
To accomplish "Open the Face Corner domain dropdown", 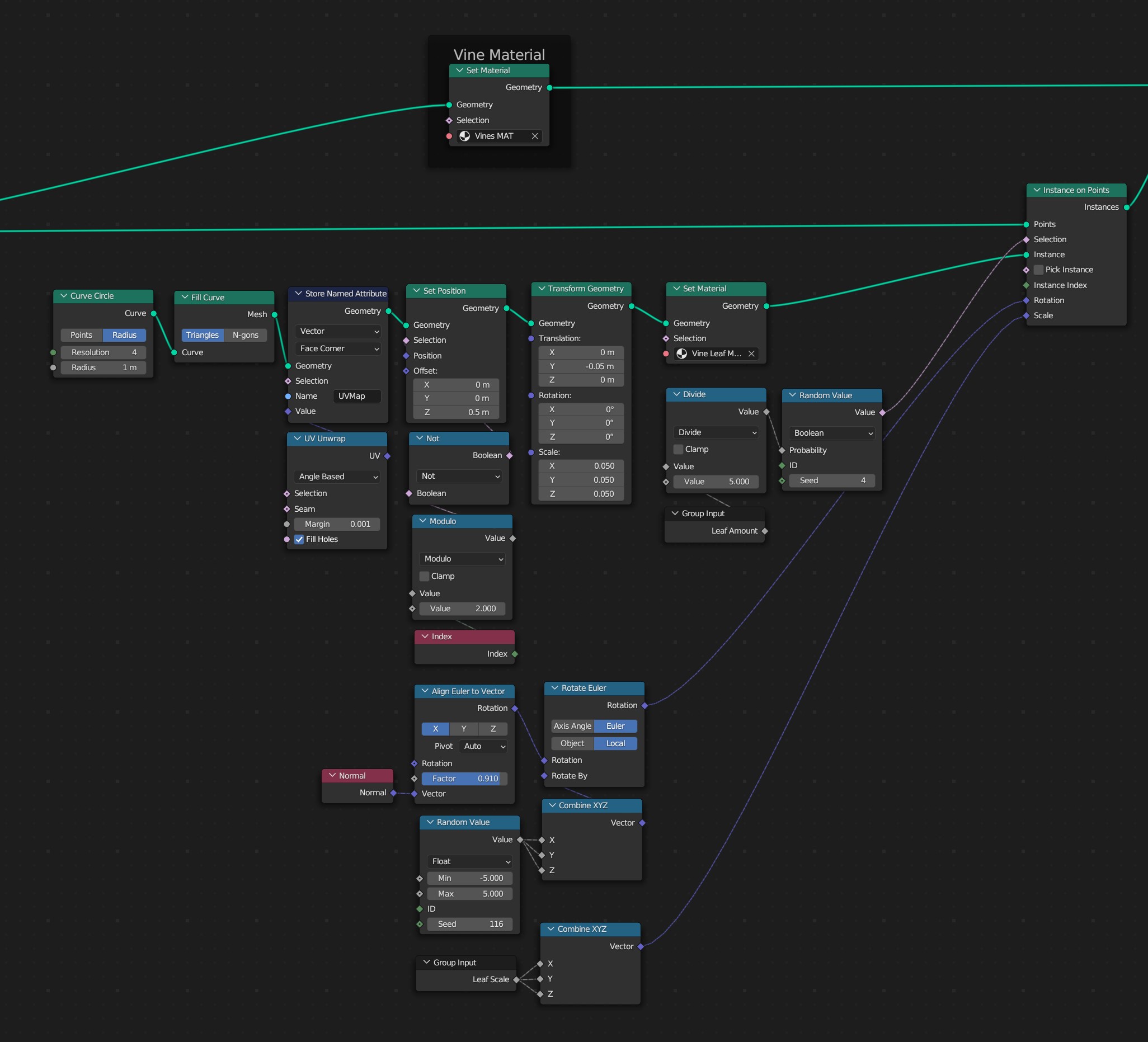I will point(339,348).
